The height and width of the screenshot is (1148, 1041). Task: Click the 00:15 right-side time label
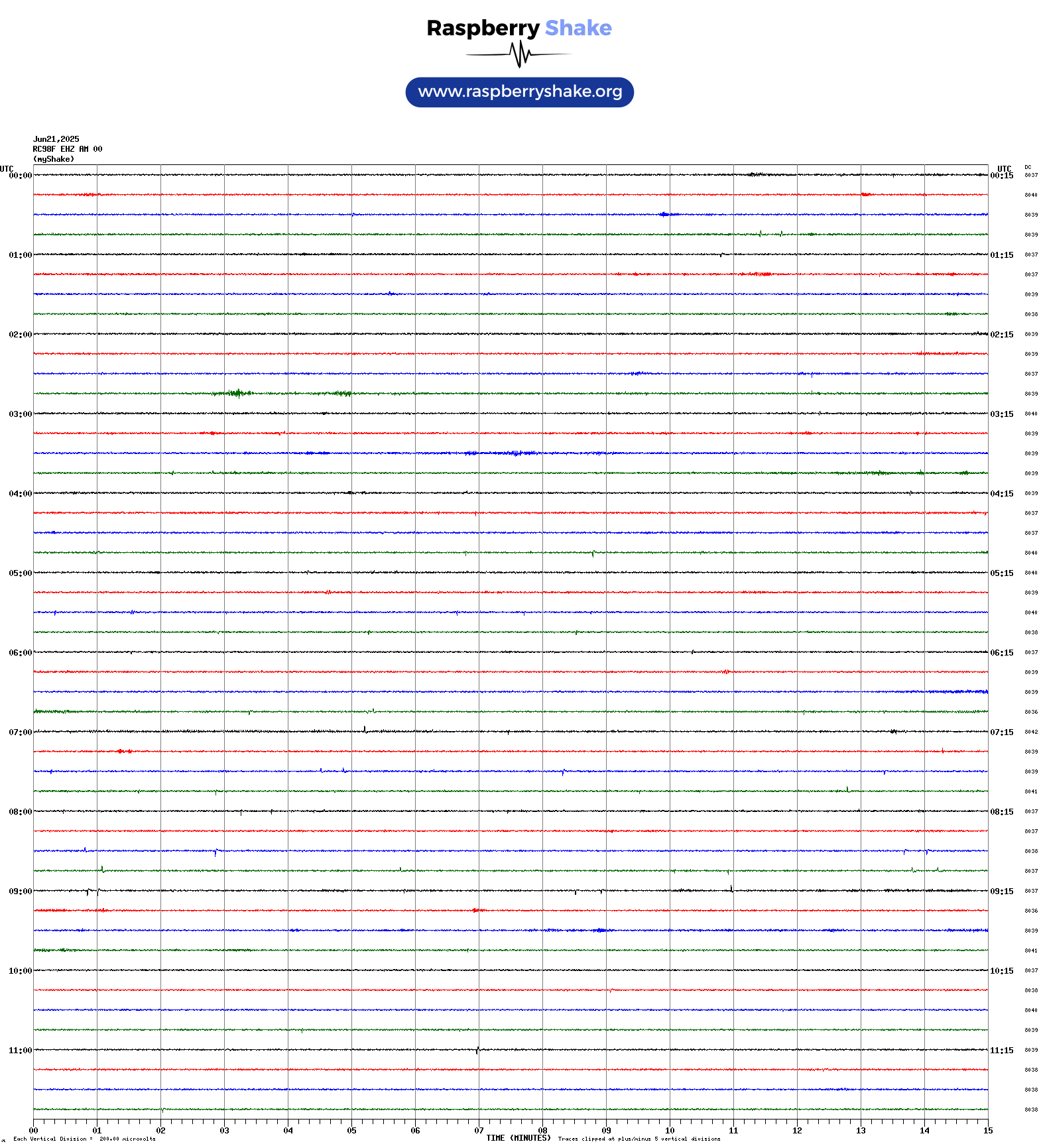1002,176
